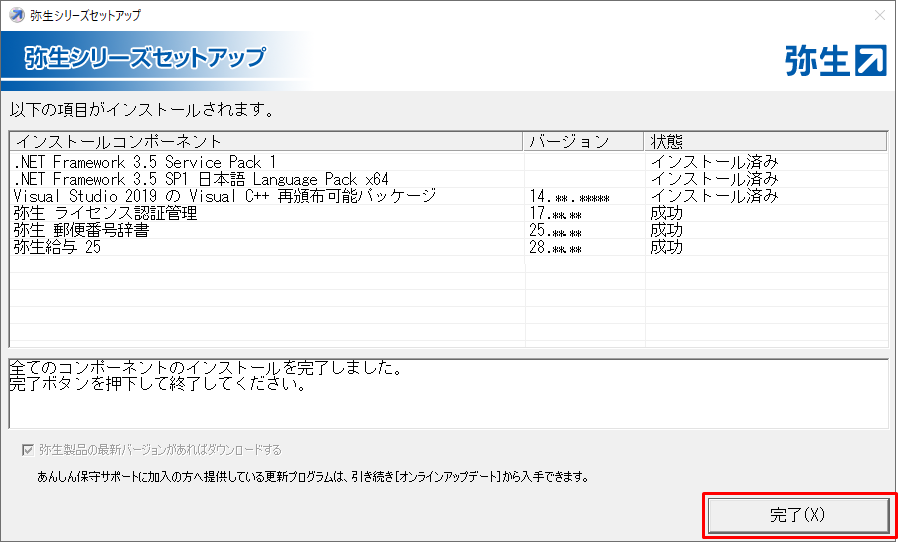Select the 弥生 郵便番号辞書 row
This screenshot has height=542, width=898.
tap(449, 231)
